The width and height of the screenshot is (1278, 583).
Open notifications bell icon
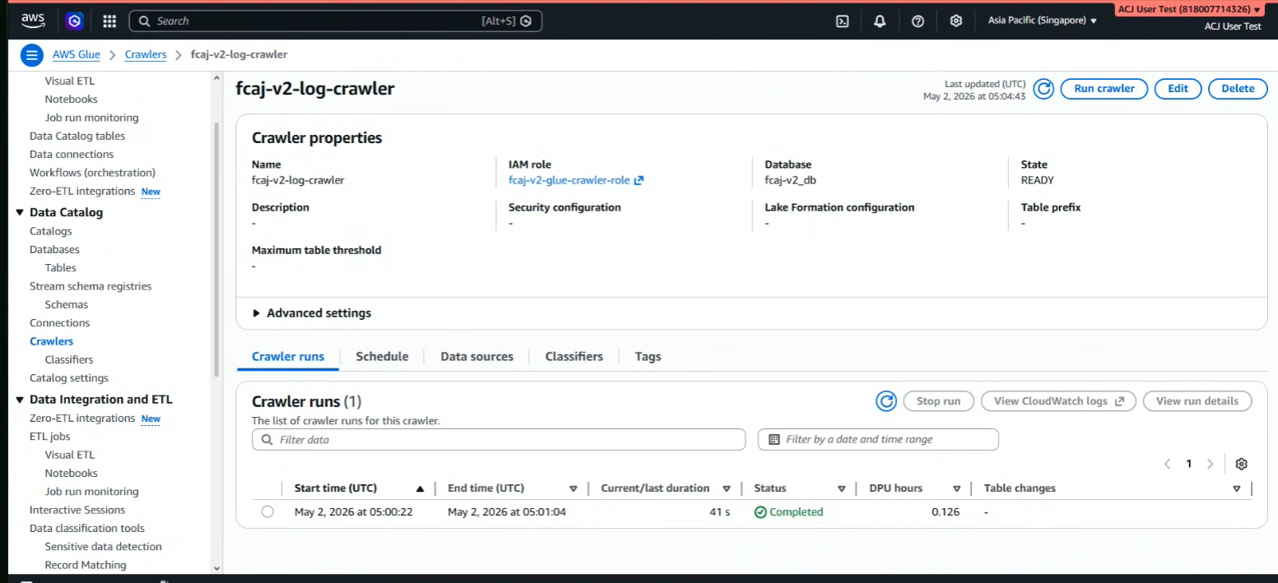pyautogui.click(x=880, y=21)
